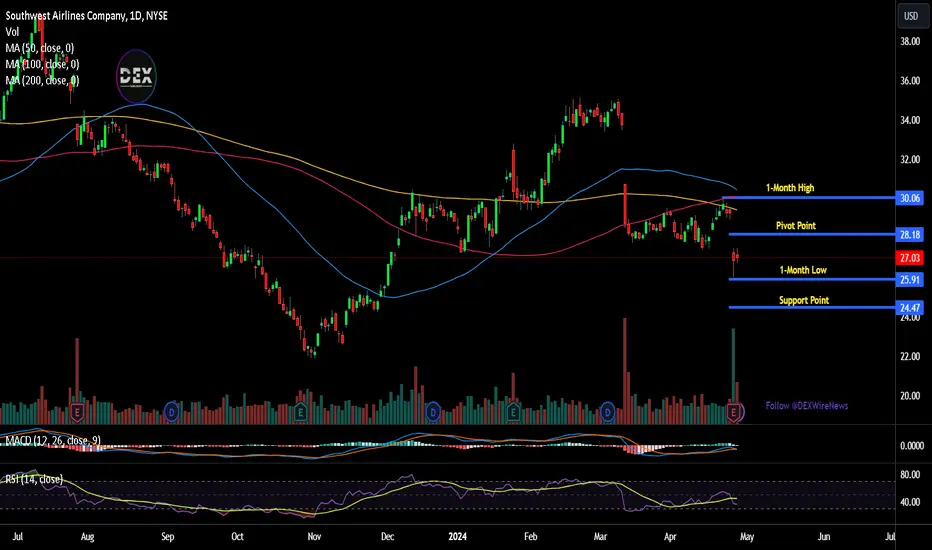Click May on the time axis

pyautogui.click(x=747, y=537)
